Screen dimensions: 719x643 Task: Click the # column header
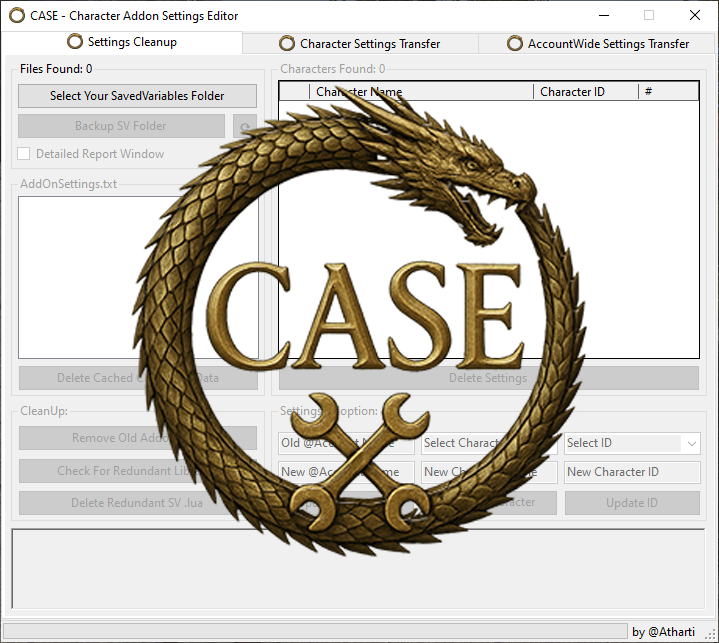[x=668, y=92]
